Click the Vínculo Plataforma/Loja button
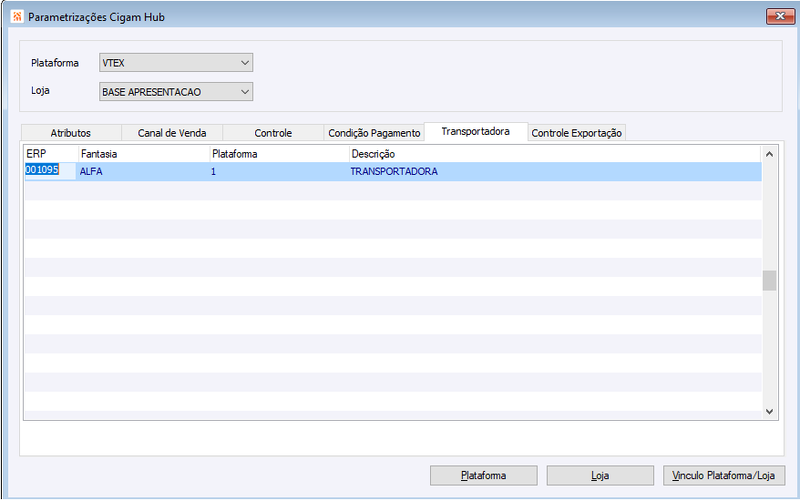The image size is (800, 501). point(724,475)
